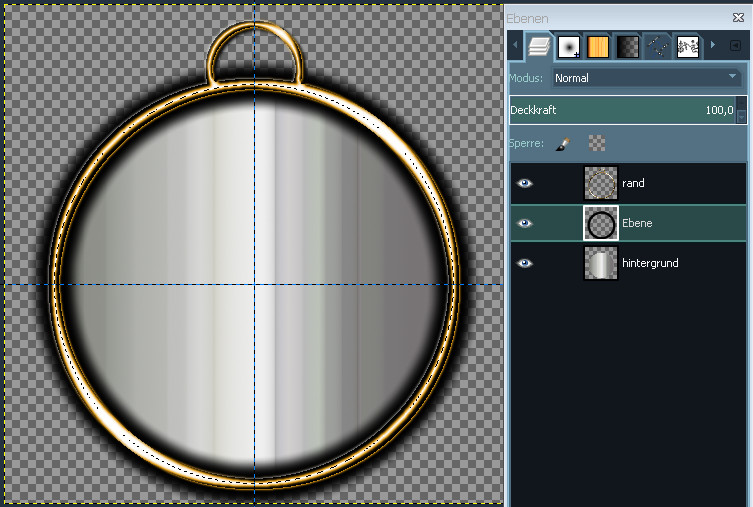Open the Gradients tab
The image size is (753, 507).
pos(627,46)
